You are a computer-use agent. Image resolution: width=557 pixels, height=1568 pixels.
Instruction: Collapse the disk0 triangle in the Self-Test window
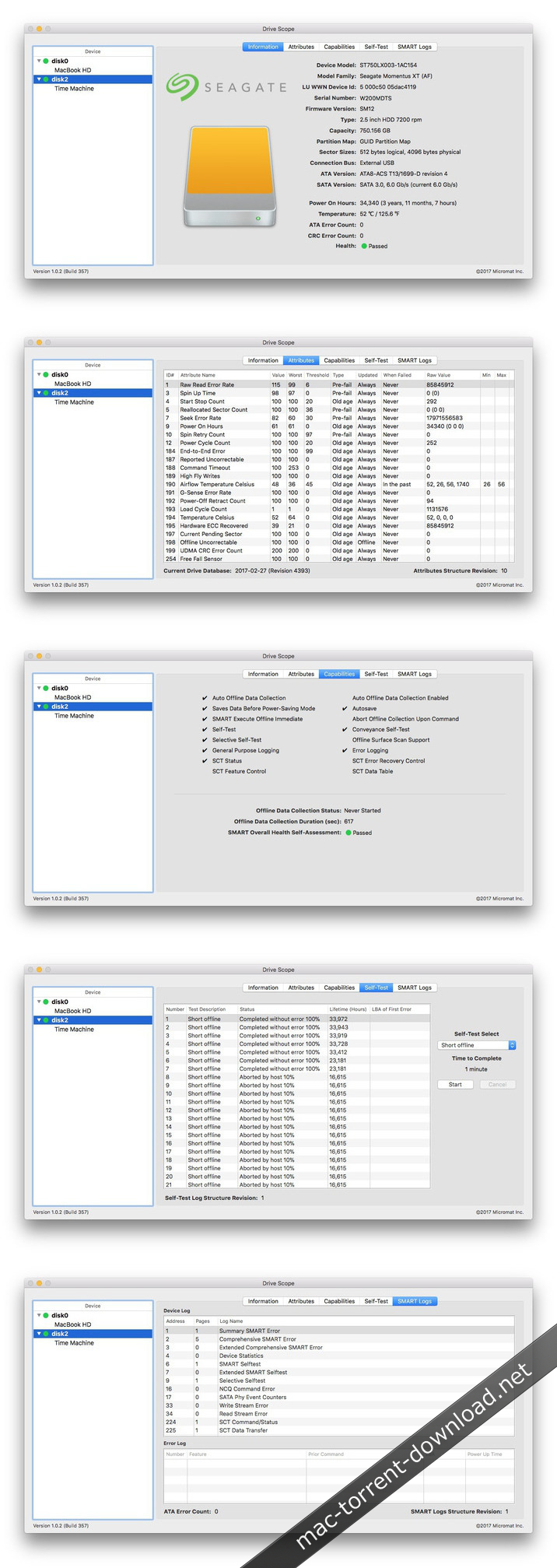[39, 1001]
